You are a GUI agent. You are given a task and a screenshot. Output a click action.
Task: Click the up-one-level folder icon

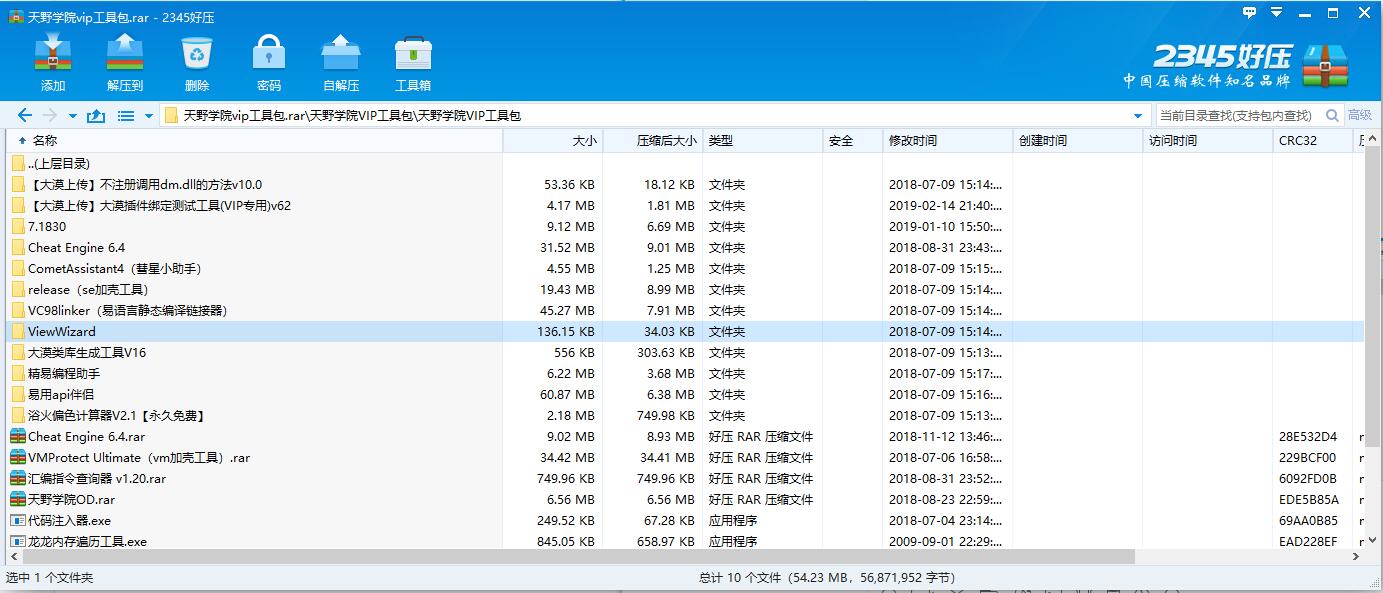pyautogui.click(x=96, y=116)
